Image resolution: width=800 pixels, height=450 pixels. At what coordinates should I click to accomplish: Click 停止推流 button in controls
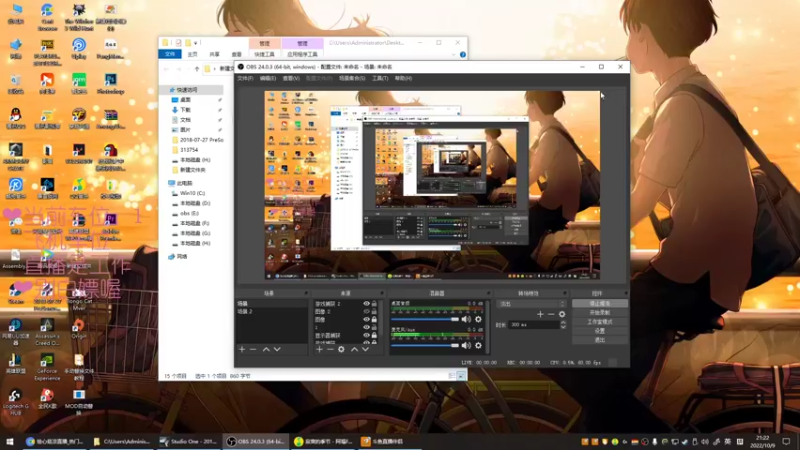pos(599,304)
